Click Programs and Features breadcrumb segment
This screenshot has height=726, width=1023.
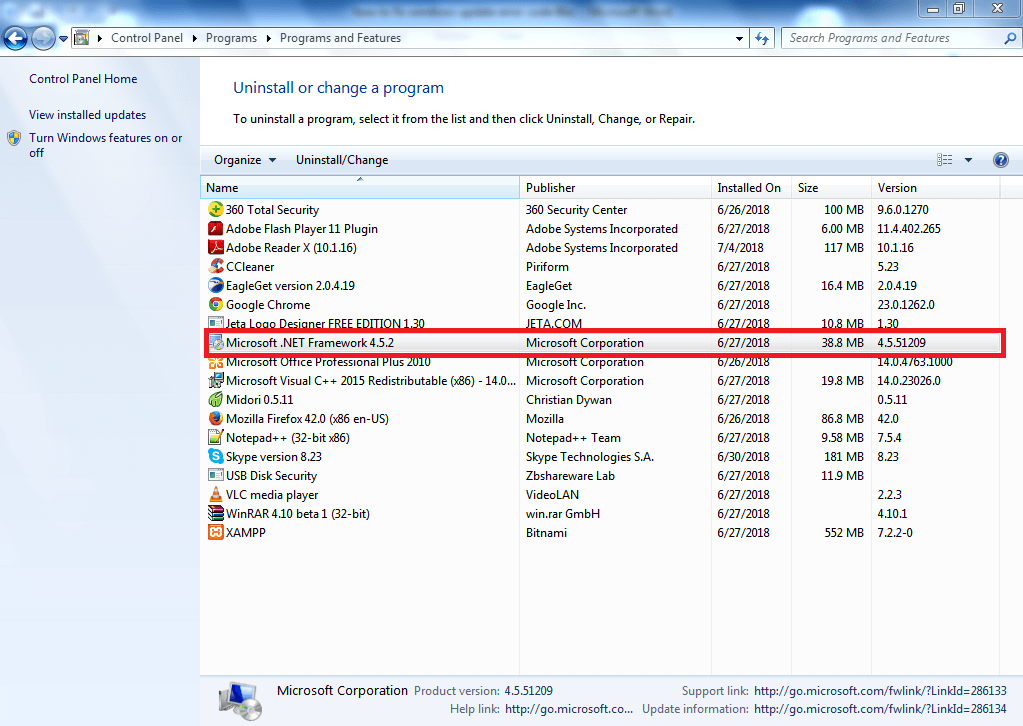coord(340,38)
